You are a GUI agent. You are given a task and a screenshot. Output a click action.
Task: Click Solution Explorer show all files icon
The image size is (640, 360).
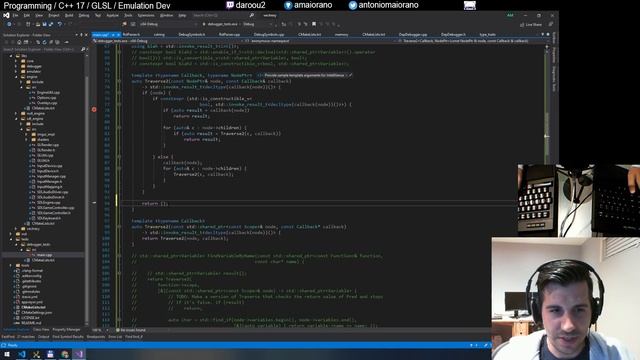coord(57,42)
